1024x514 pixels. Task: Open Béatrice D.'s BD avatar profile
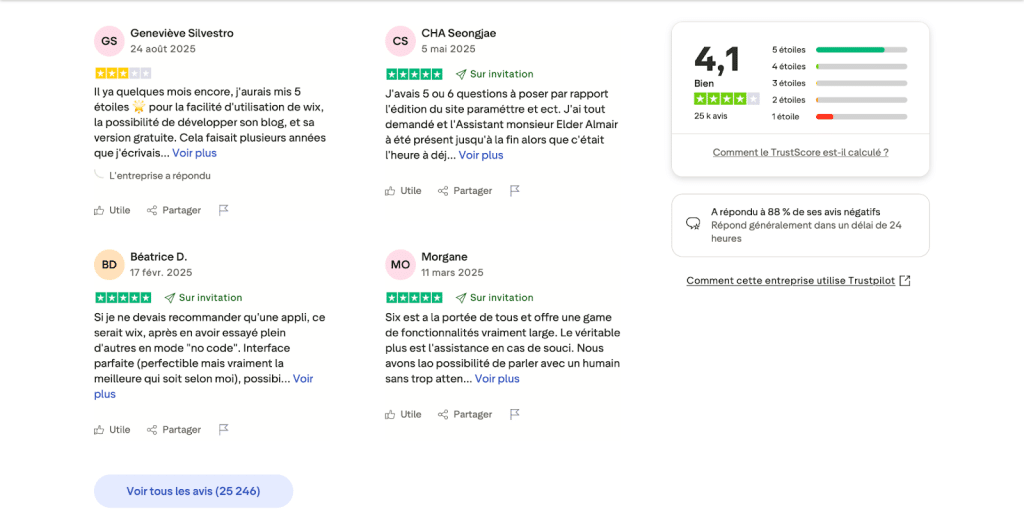coord(109,265)
